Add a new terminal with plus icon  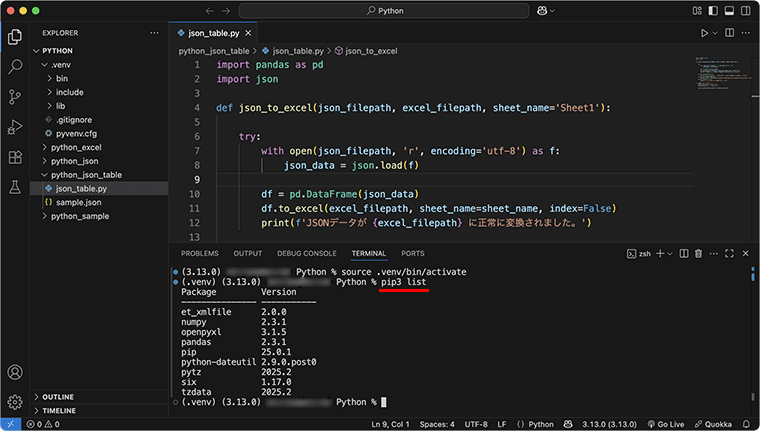660,254
